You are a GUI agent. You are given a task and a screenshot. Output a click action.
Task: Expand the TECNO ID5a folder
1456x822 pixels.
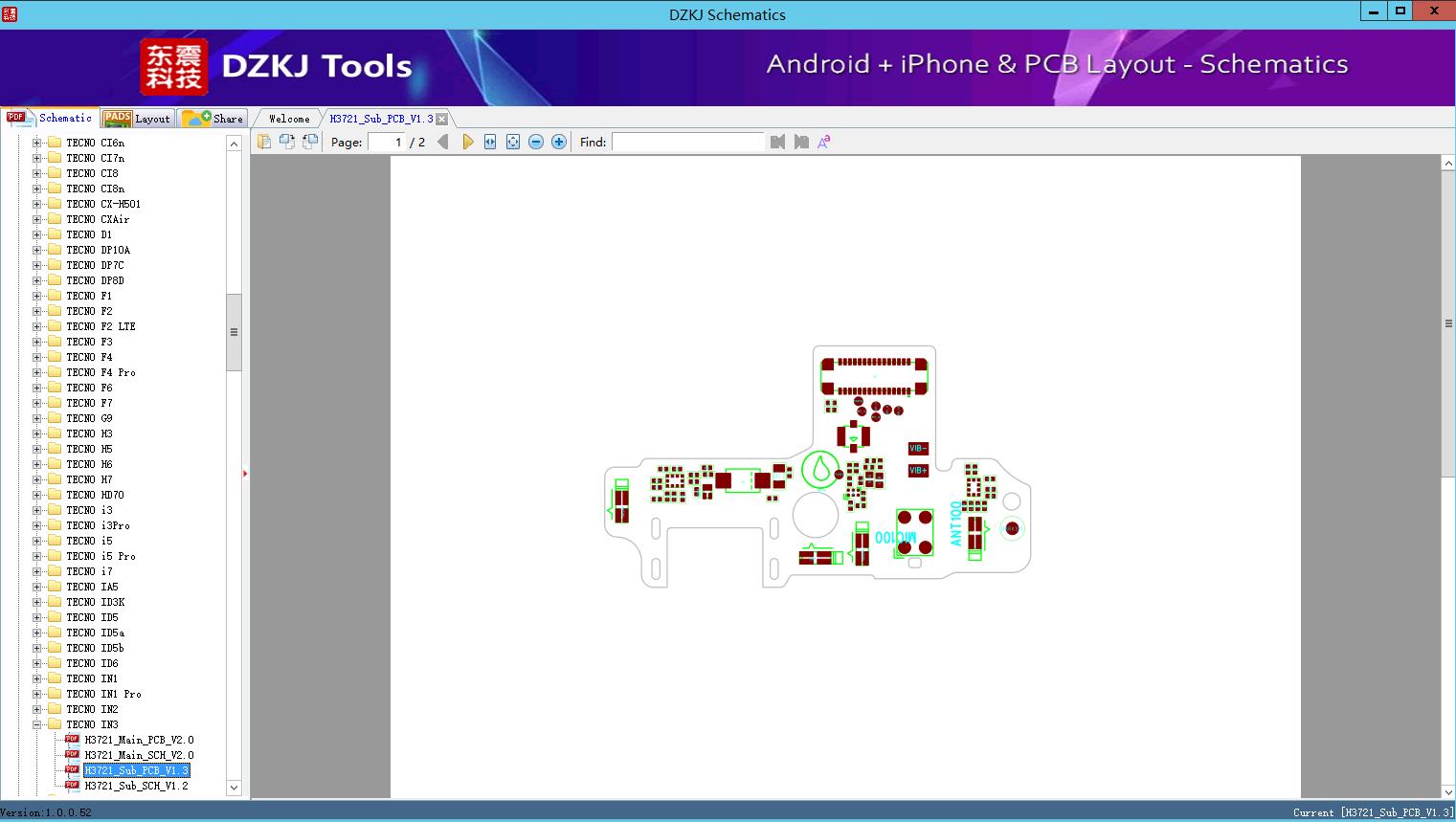[x=36, y=633]
